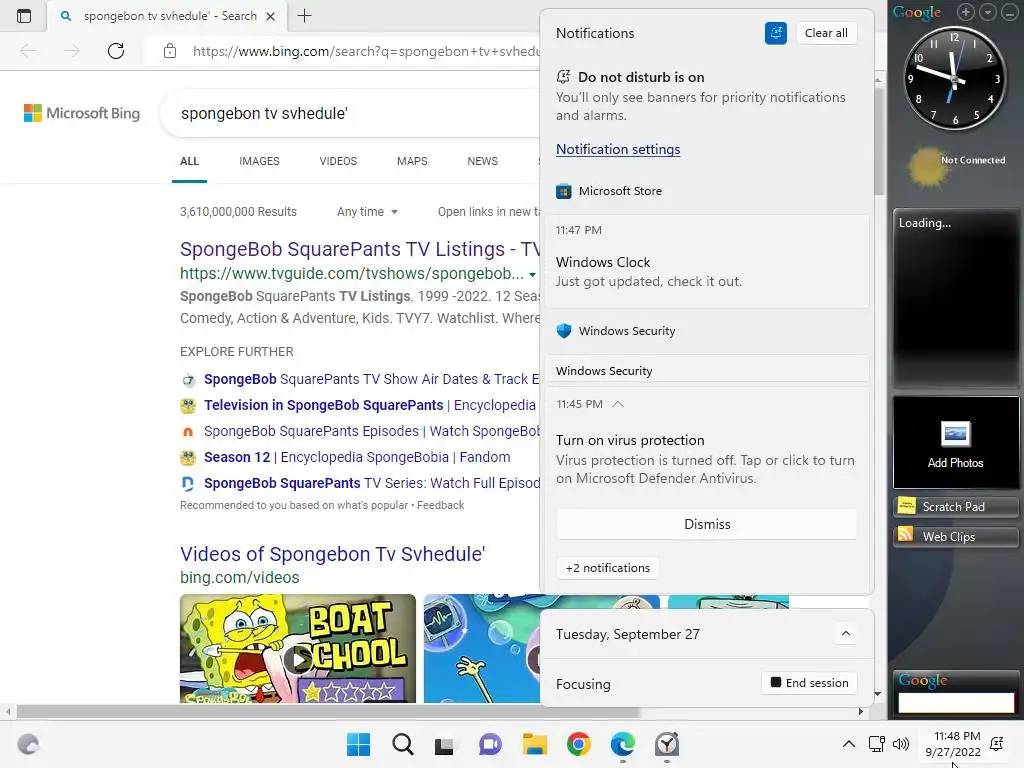The height and width of the screenshot is (768, 1024).
Task: Open Television in SpongeBob SquarePants Encyclopedia link
Action: 370,405
